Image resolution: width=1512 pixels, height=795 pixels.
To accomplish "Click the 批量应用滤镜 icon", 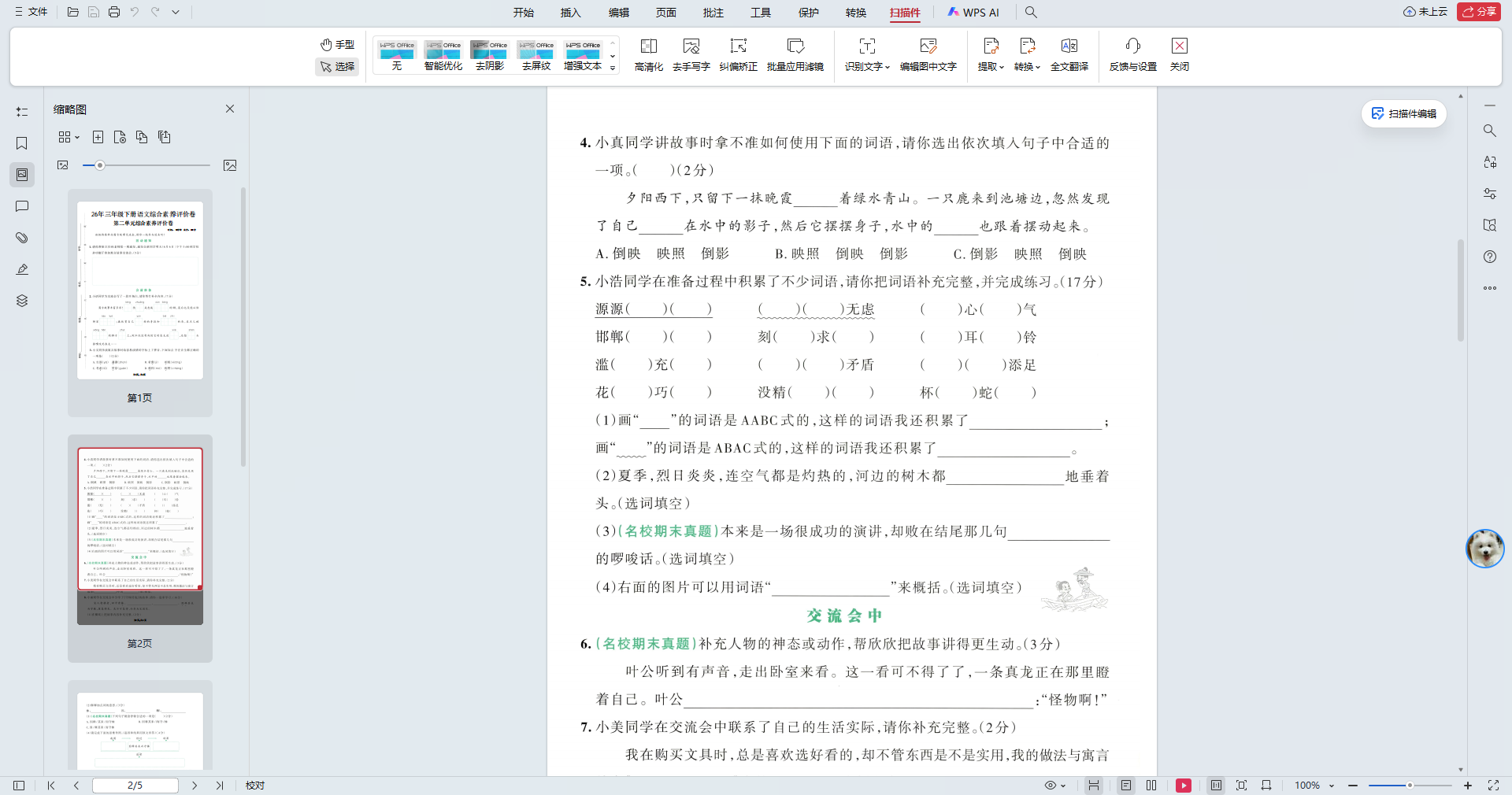I will [795, 55].
